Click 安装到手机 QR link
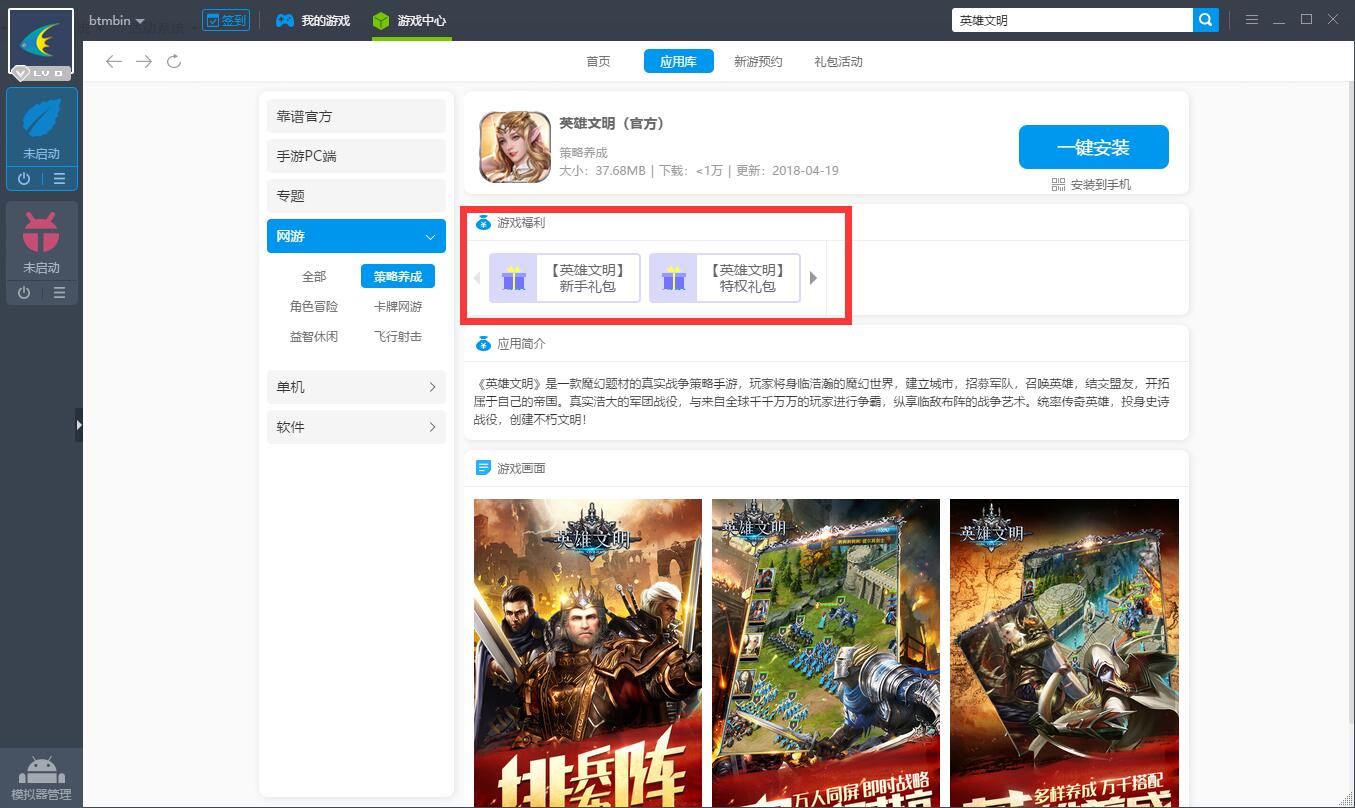The height and width of the screenshot is (808, 1355). (x=1092, y=185)
